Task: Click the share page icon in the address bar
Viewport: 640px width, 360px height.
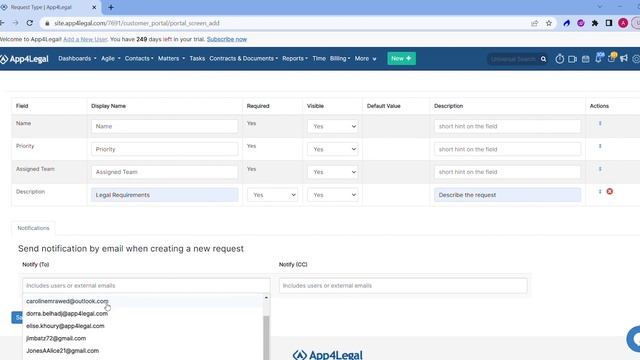Action: 534,23
